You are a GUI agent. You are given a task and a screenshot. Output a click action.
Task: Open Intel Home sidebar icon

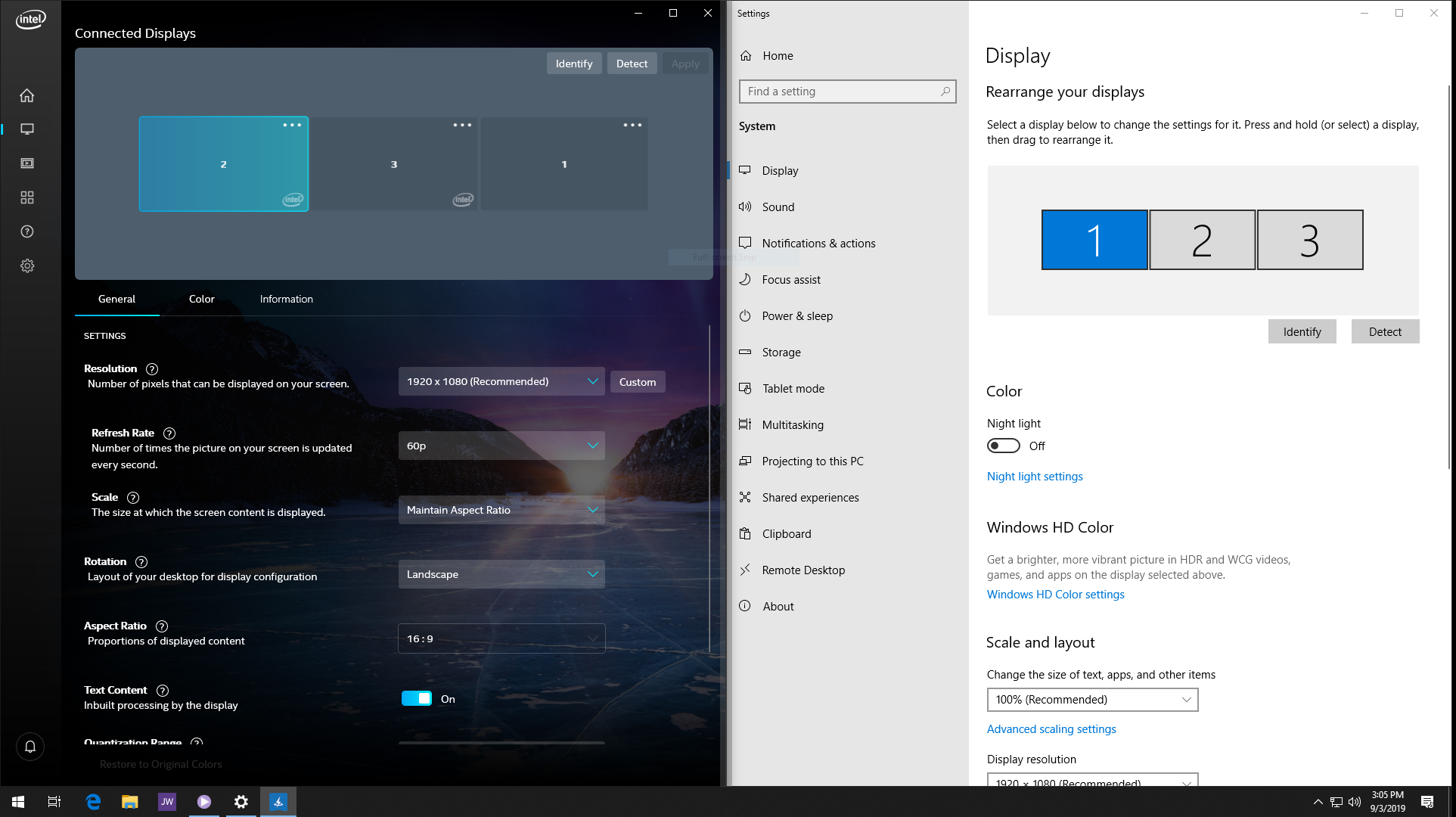click(x=27, y=95)
